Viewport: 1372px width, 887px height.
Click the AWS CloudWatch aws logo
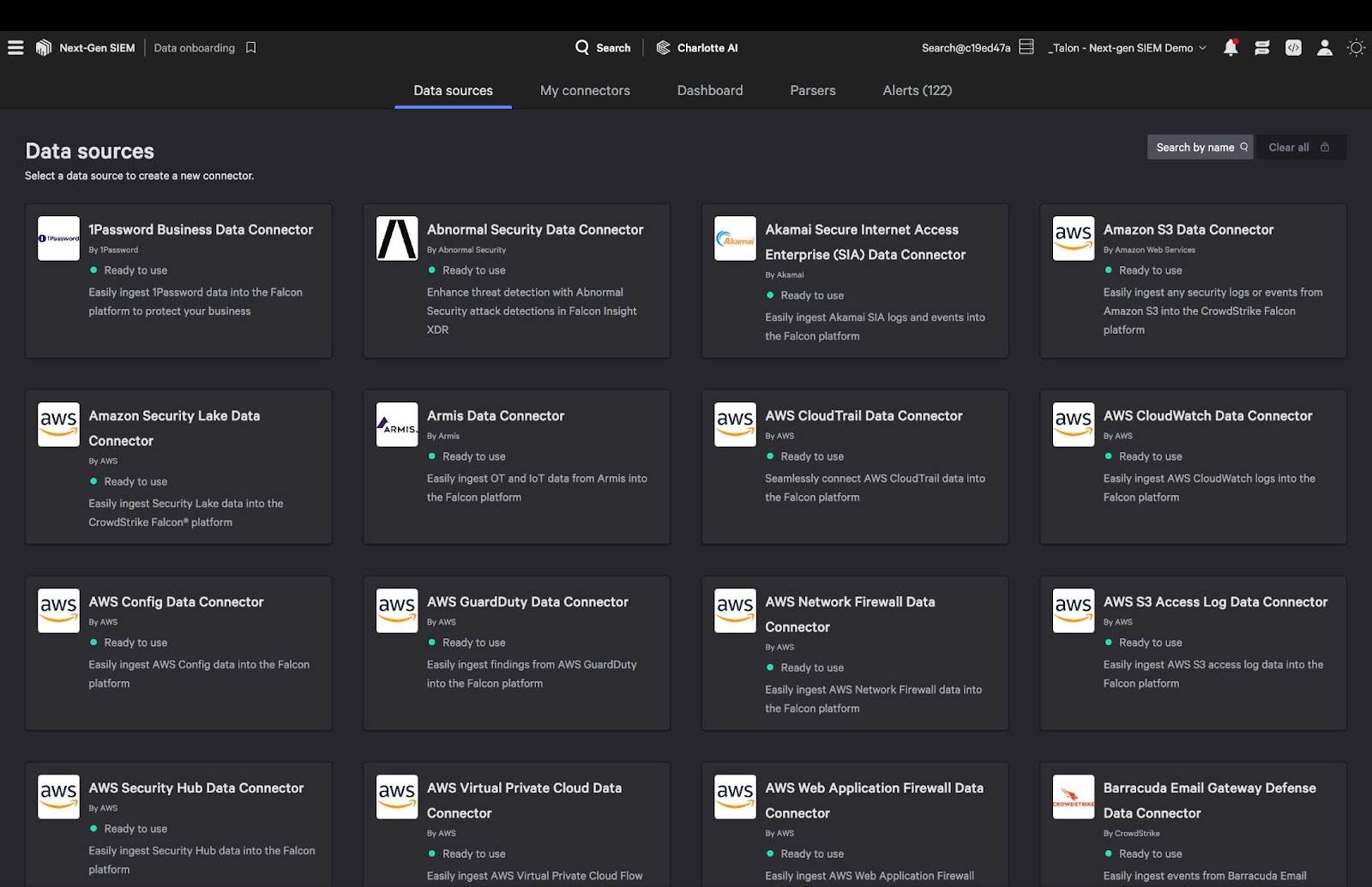click(x=1074, y=425)
